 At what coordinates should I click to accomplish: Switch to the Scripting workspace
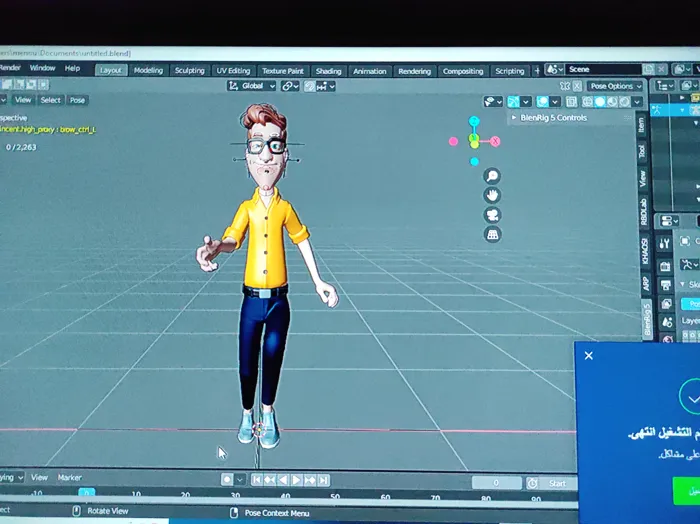click(509, 71)
